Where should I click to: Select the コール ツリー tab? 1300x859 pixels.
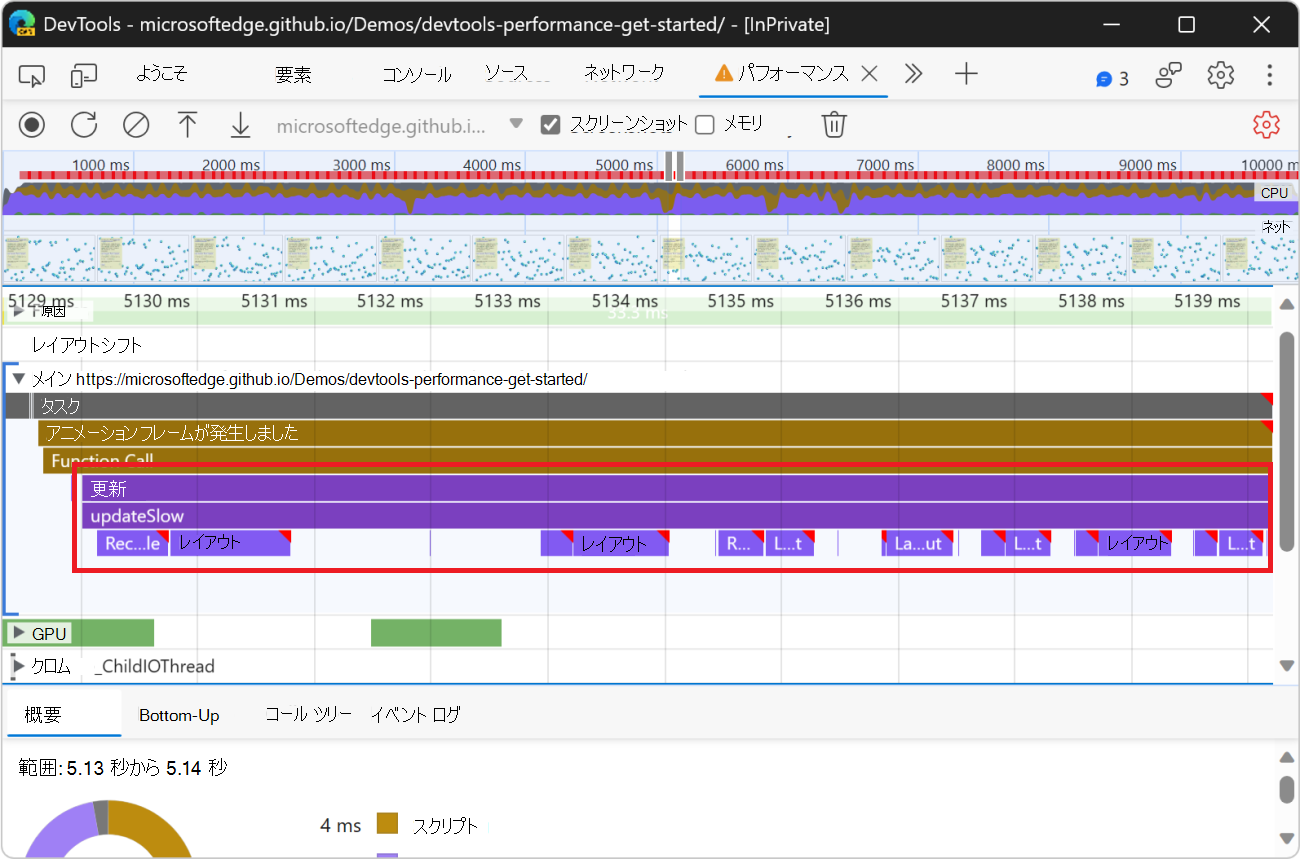click(x=308, y=715)
